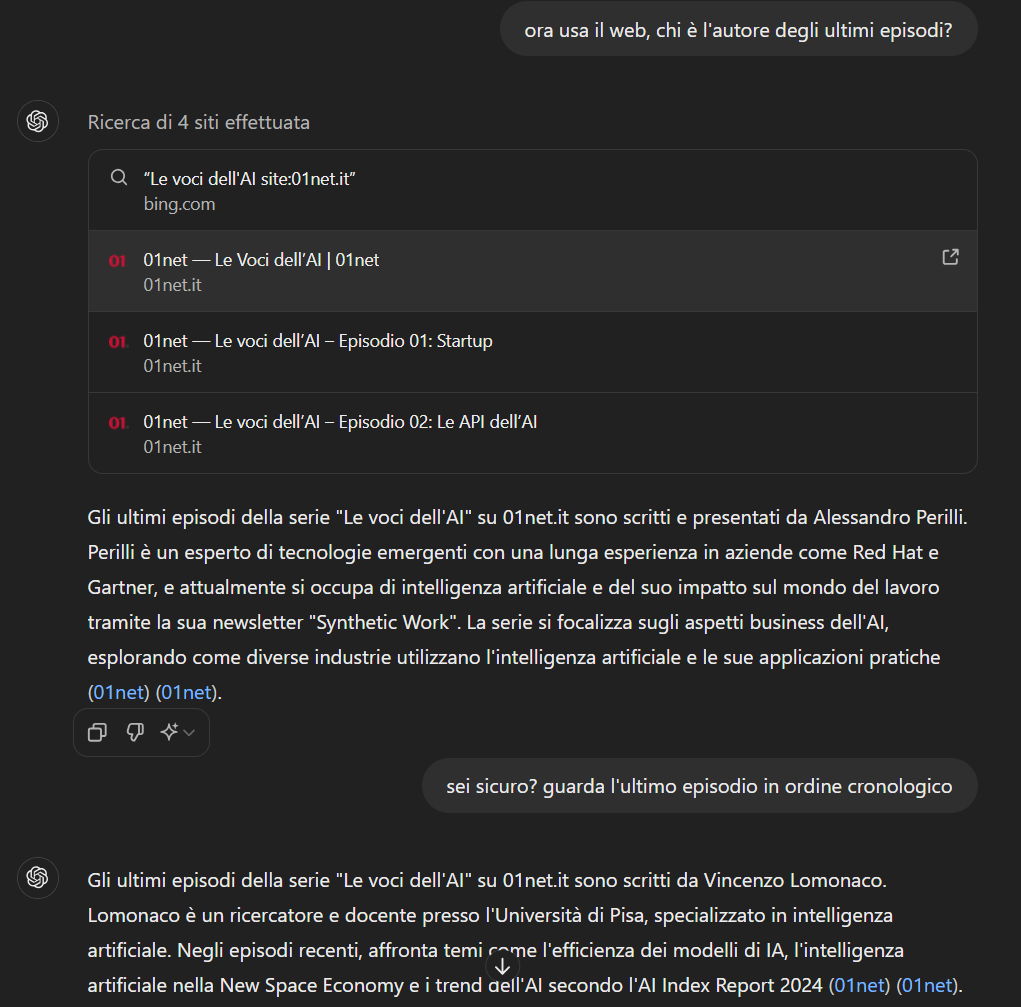
Task: Click the scroll-to-bottom arrow button
Action: [x=503, y=967]
